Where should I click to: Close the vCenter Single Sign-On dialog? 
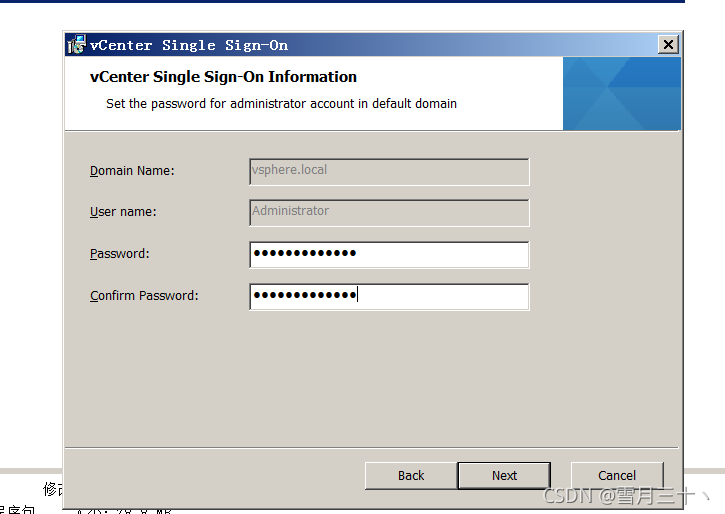pos(668,44)
